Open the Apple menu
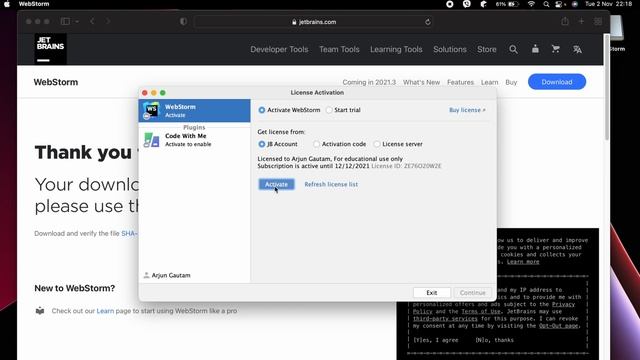This screenshot has width=640, height=360. coord(7,4)
